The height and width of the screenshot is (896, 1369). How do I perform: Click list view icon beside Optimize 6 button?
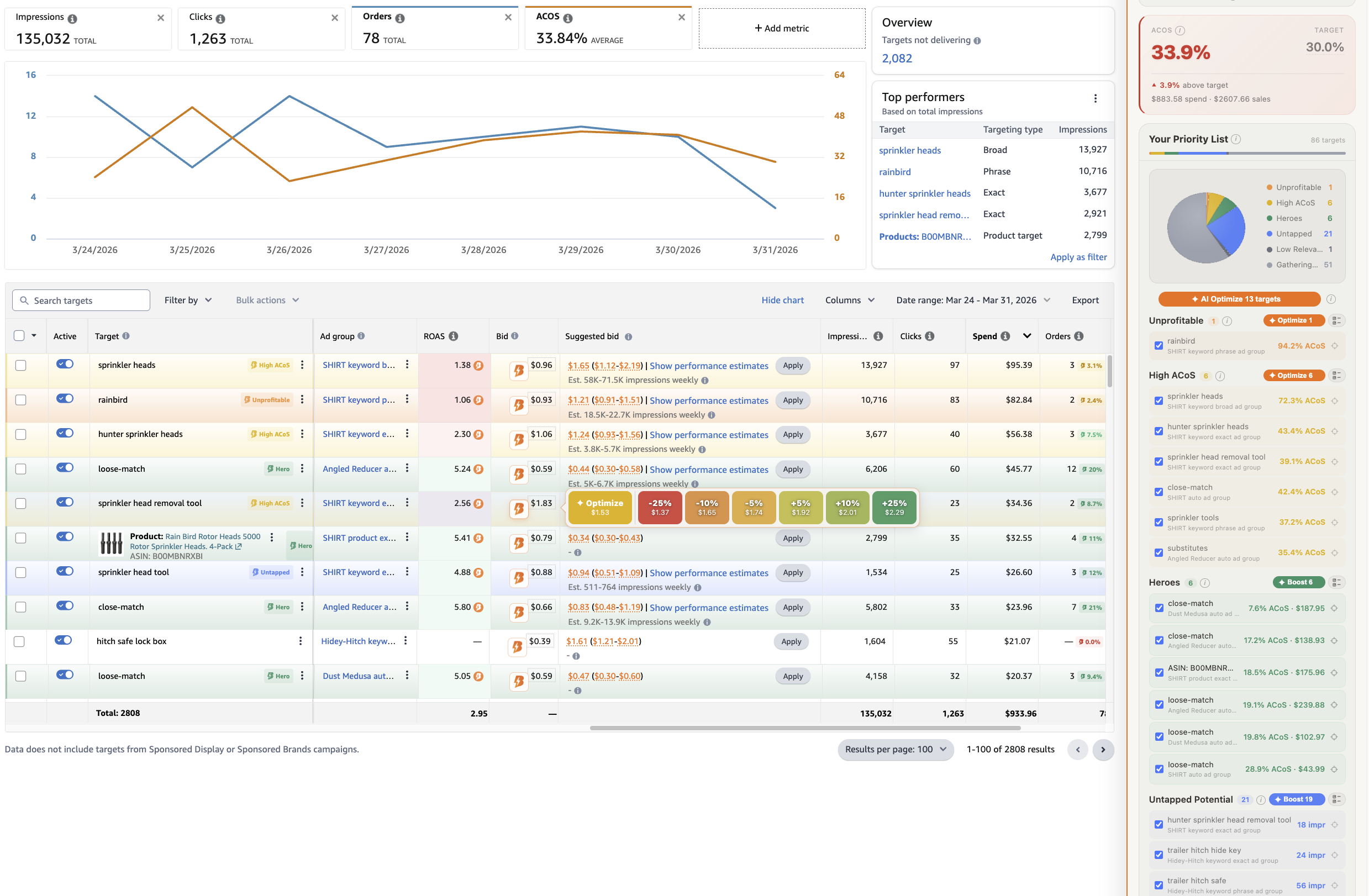coord(1336,376)
